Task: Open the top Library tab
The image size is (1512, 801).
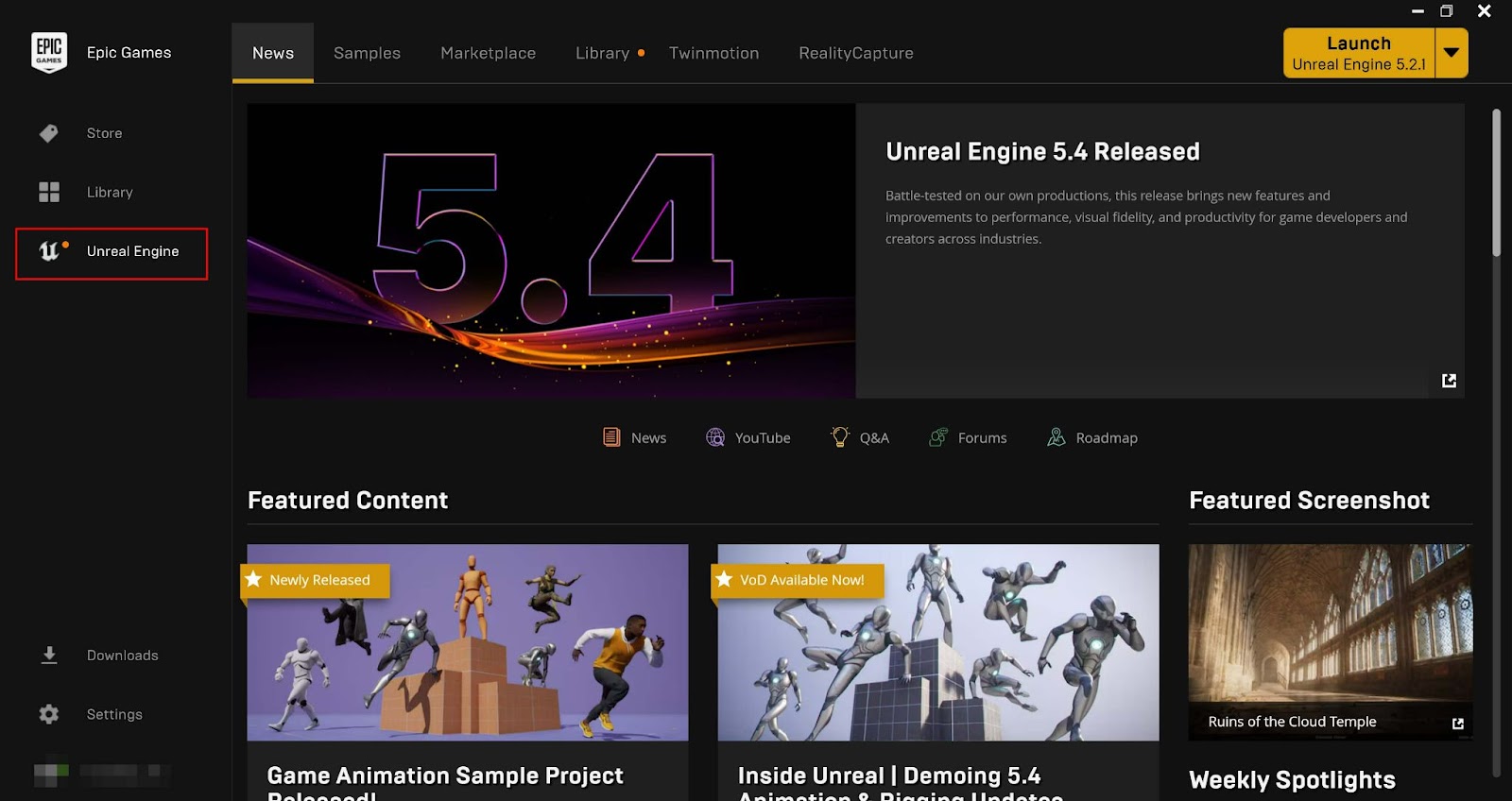Action: pyautogui.click(x=602, y=53)
